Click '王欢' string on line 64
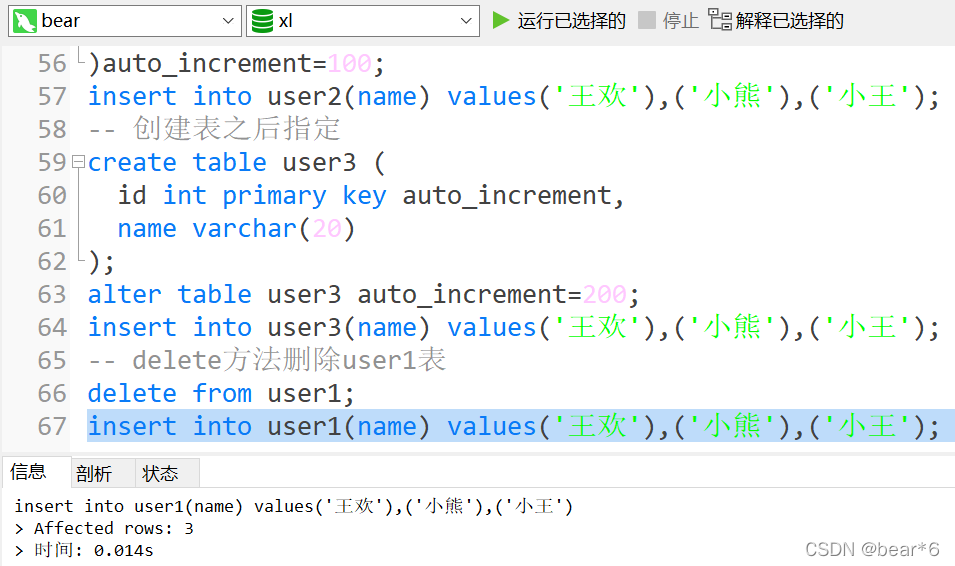955x566 pixels. pyautogui.click(x=597, y=327)
